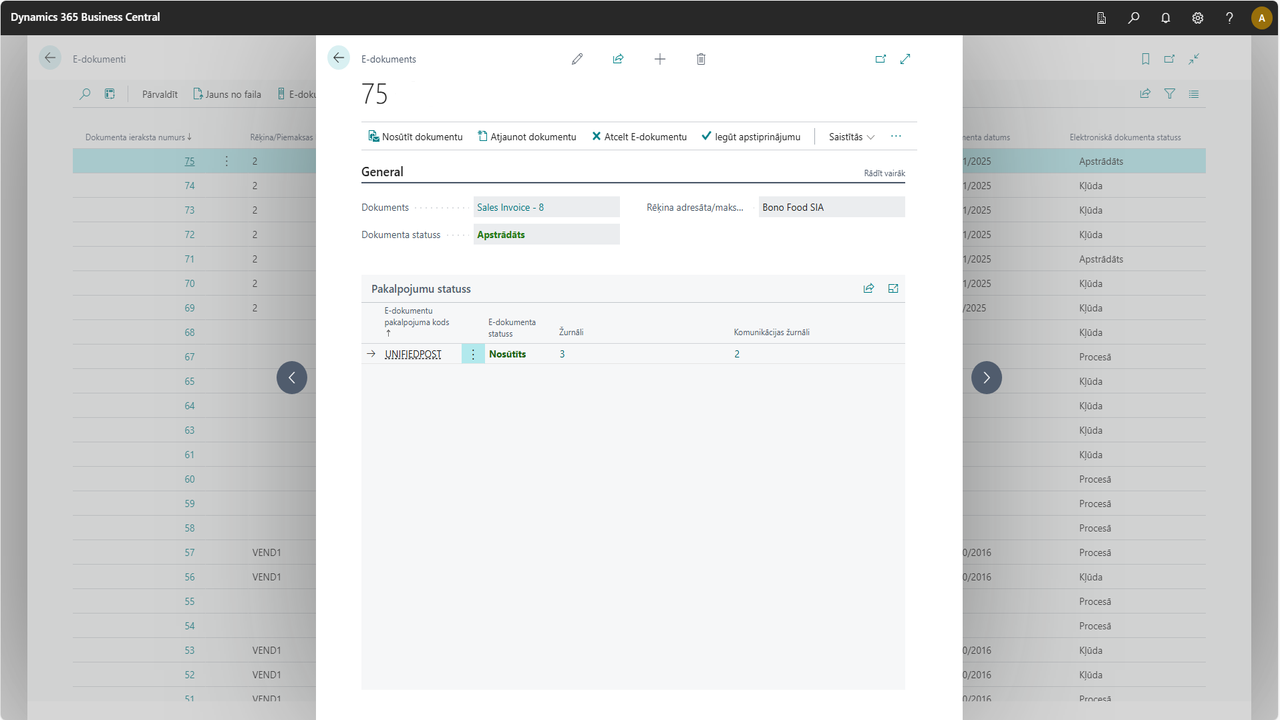Image resolution: width=1280 pixels, height=720 pixels.
Task: Click the pencil edit icon
Action: pos(577,59)
